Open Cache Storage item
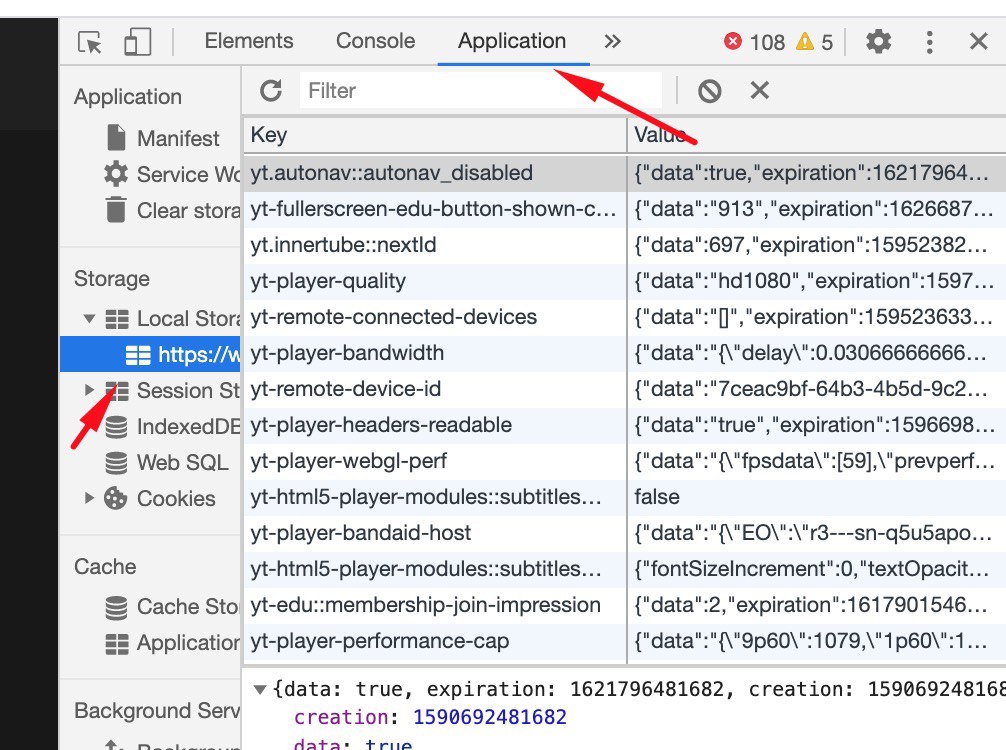 (172, 606)
